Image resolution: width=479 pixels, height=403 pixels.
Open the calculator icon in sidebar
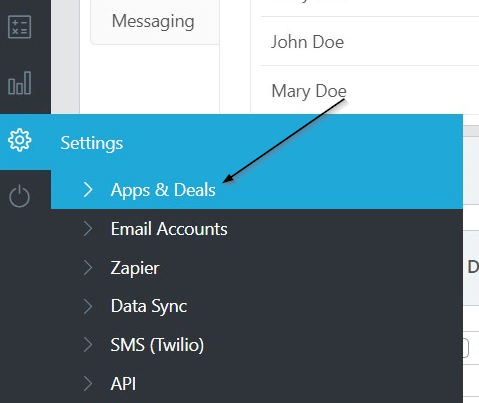(x=20, y=27)
